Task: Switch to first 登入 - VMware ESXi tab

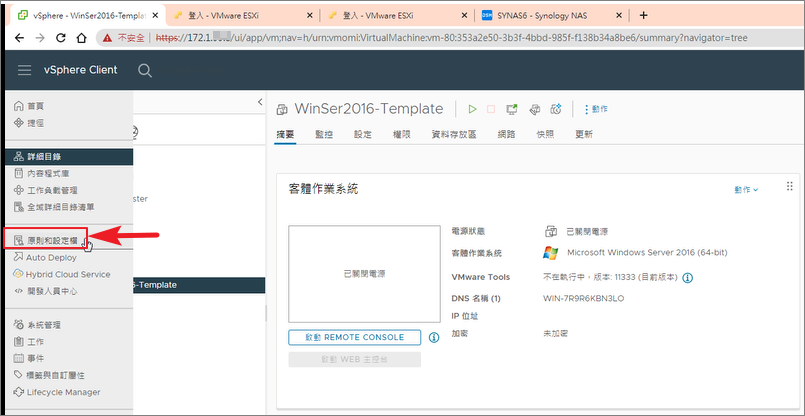Action: (x=242, y=15)
